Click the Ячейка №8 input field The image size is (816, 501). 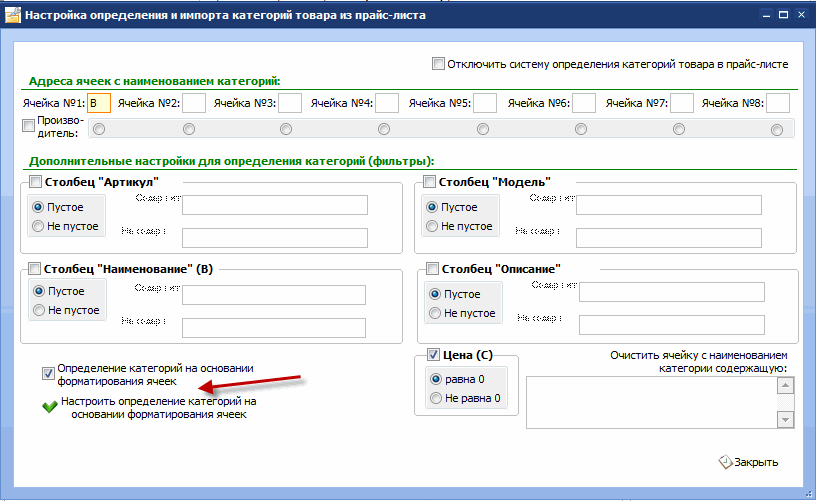coord(778,103)
